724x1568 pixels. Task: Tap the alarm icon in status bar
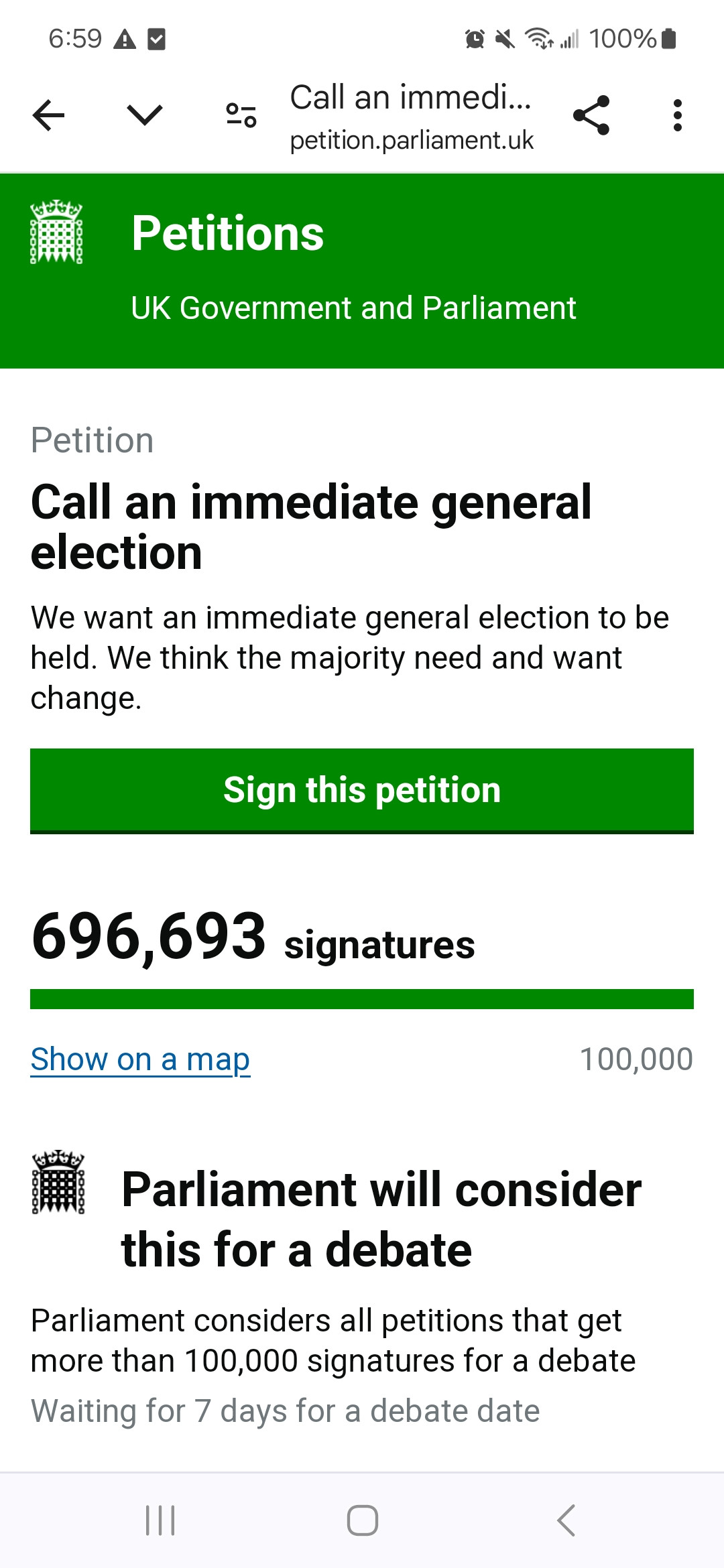(475, 39)
